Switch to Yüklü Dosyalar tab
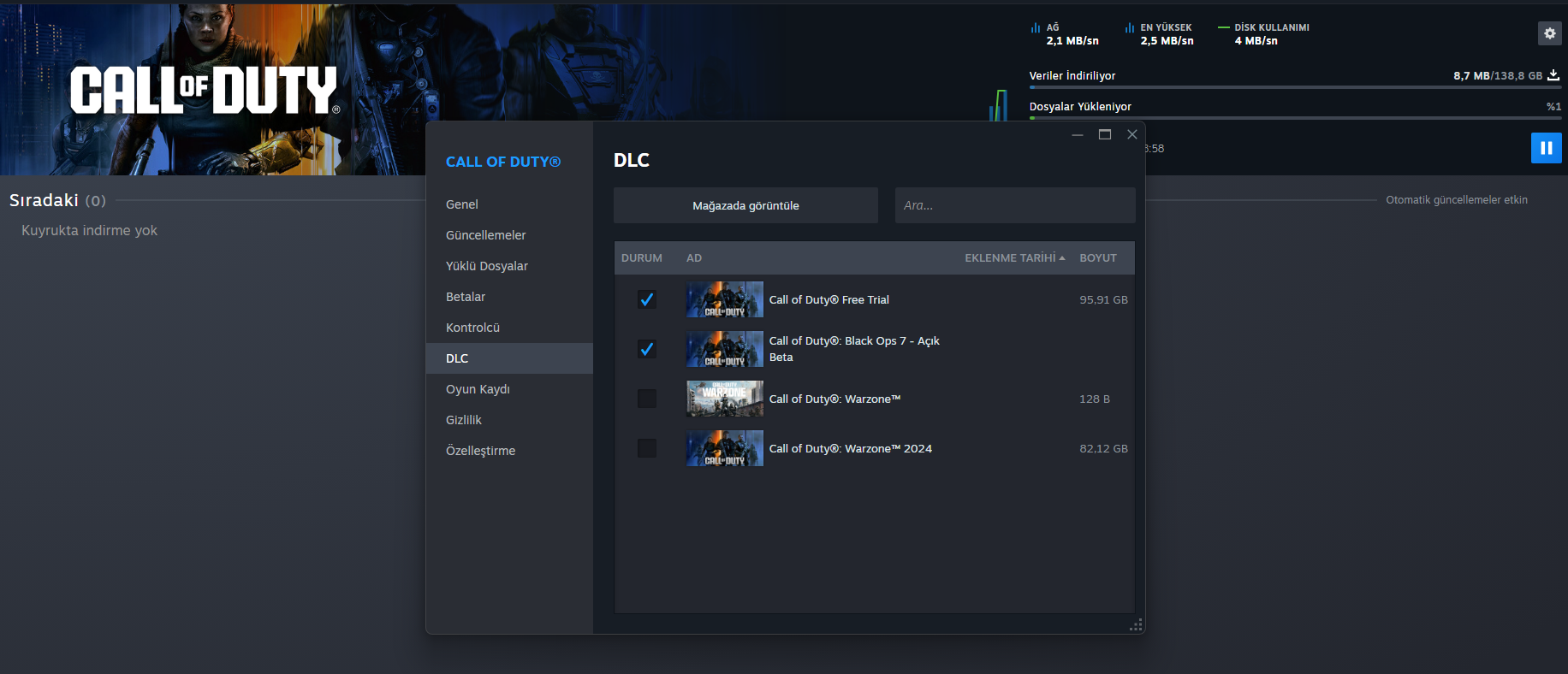The height and width of the screenshot is (674, 1568). click(x=509, y=266)
